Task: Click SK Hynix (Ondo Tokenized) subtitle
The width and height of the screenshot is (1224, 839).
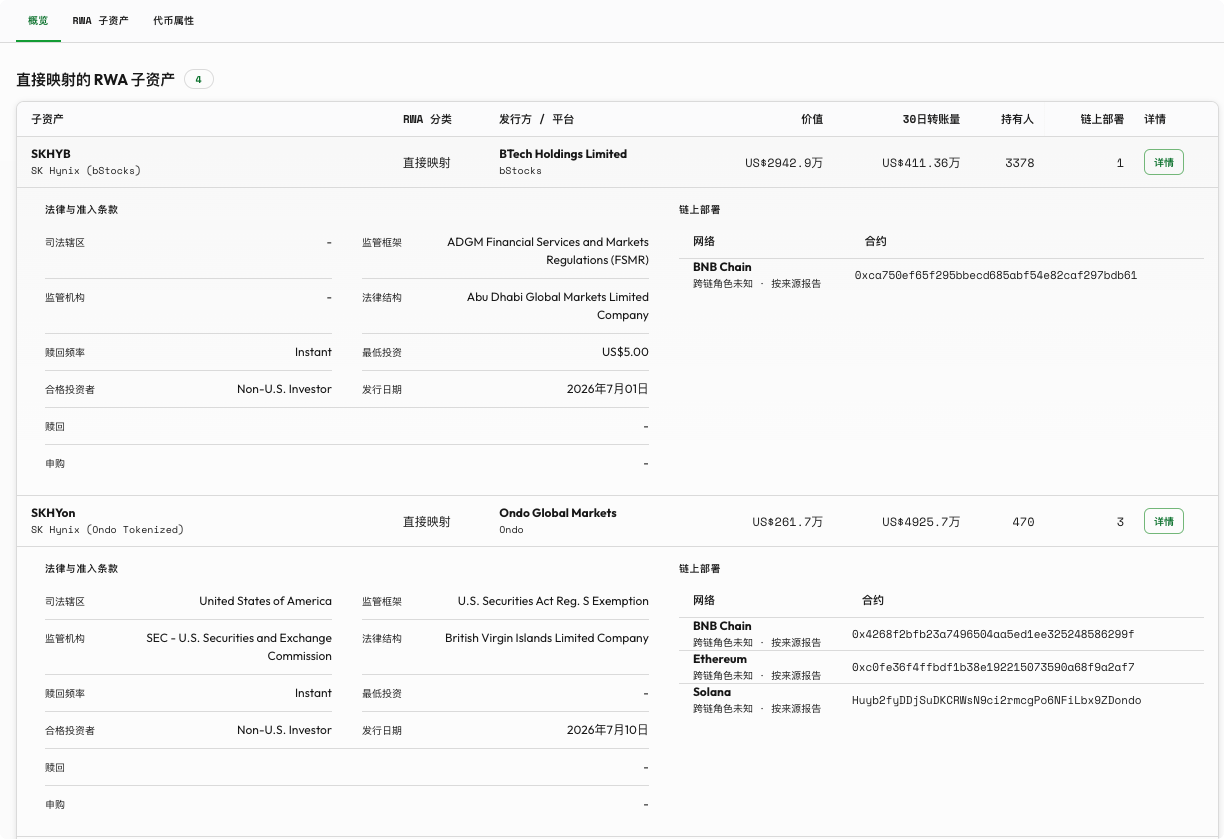Action: click(107, 530)
